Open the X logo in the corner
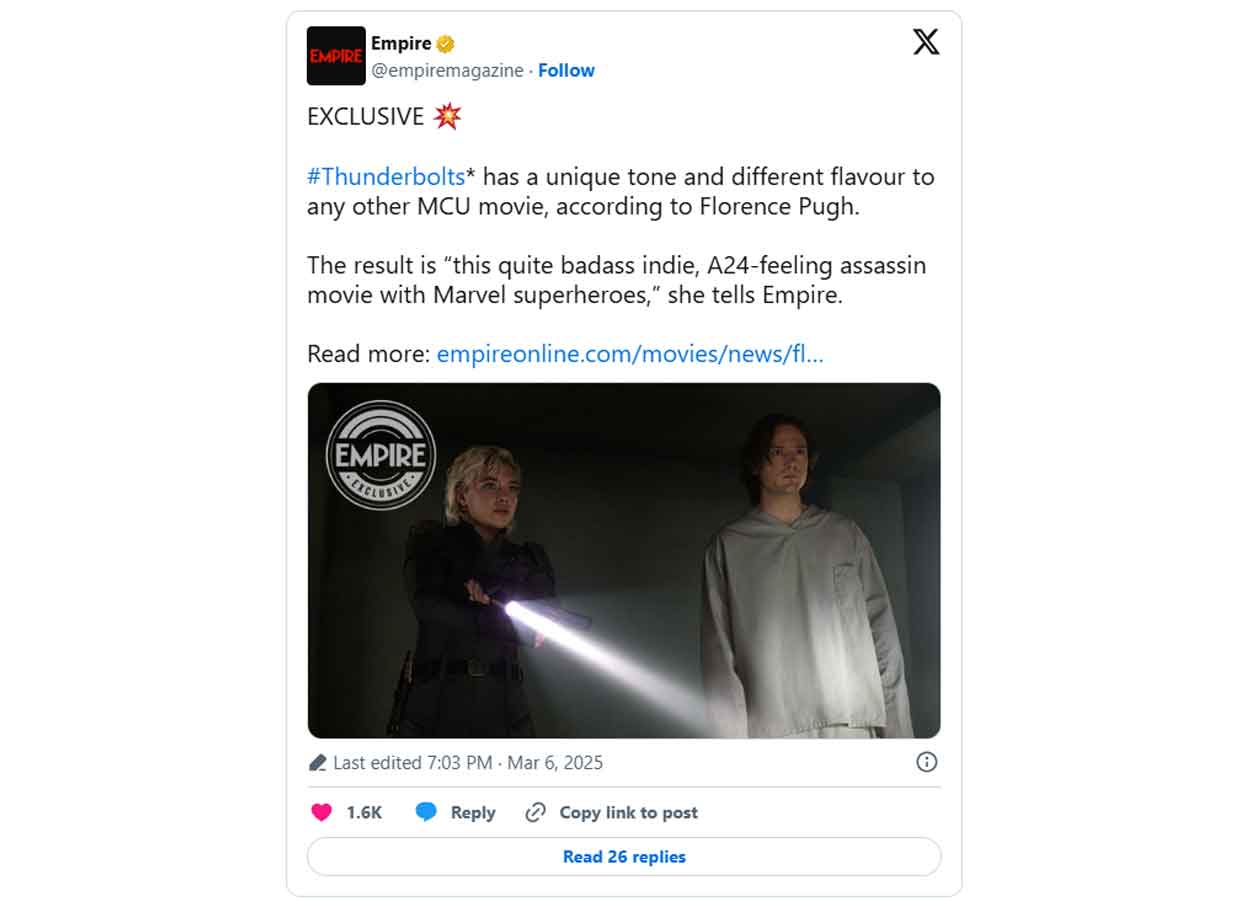This screenshot has width=1250, height=900. click(926, 42)
